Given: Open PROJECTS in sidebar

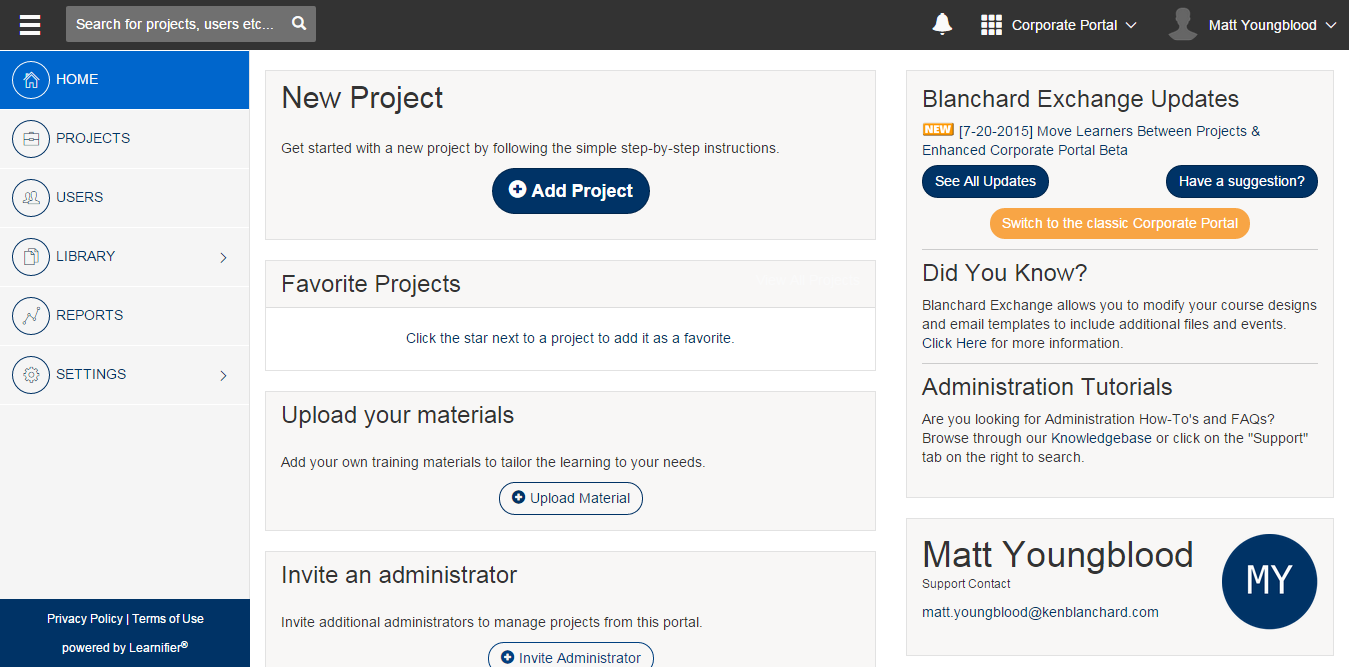Looking at the screenshot, I should click(124, 139).
